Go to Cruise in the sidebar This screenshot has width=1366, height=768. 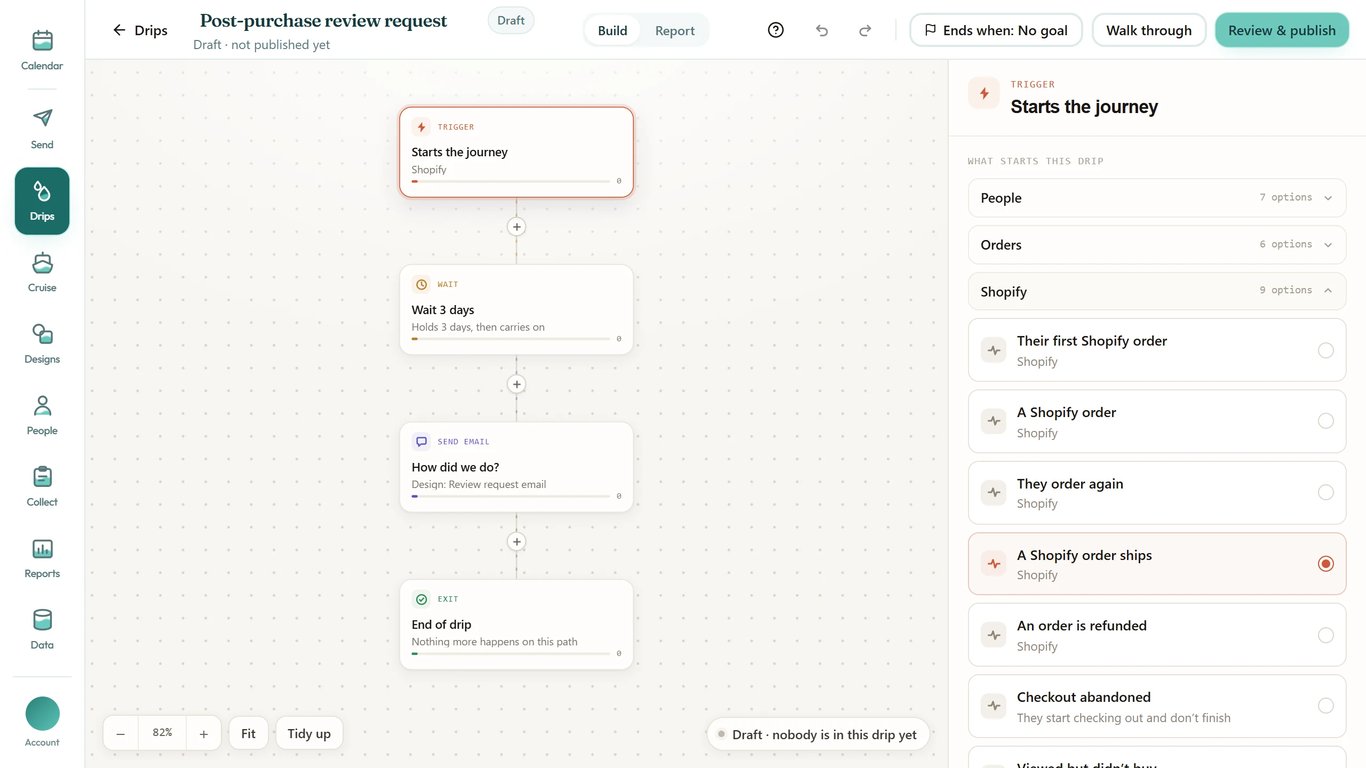pyautogui.click(x=42, y=273)
